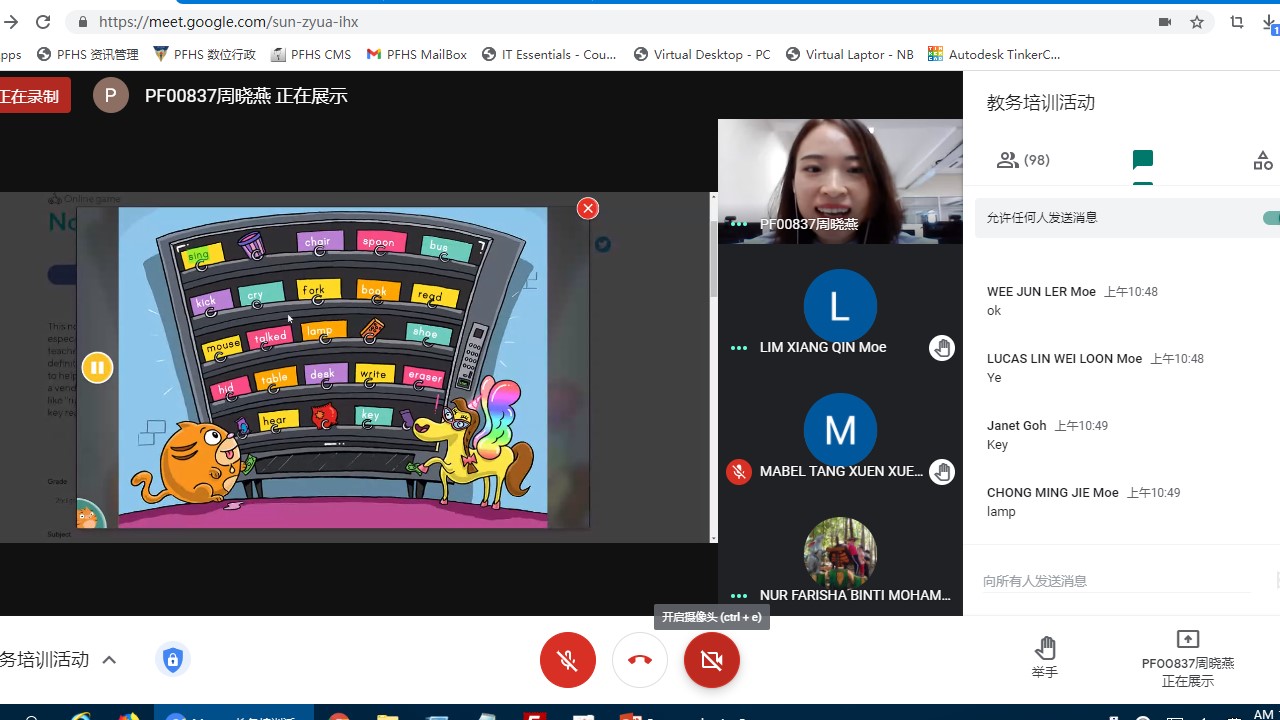The height and width of the screenshot is (720, 1280).
Task: Click the 'chair' word card on the shelf
Action: (x=318, y=242)
